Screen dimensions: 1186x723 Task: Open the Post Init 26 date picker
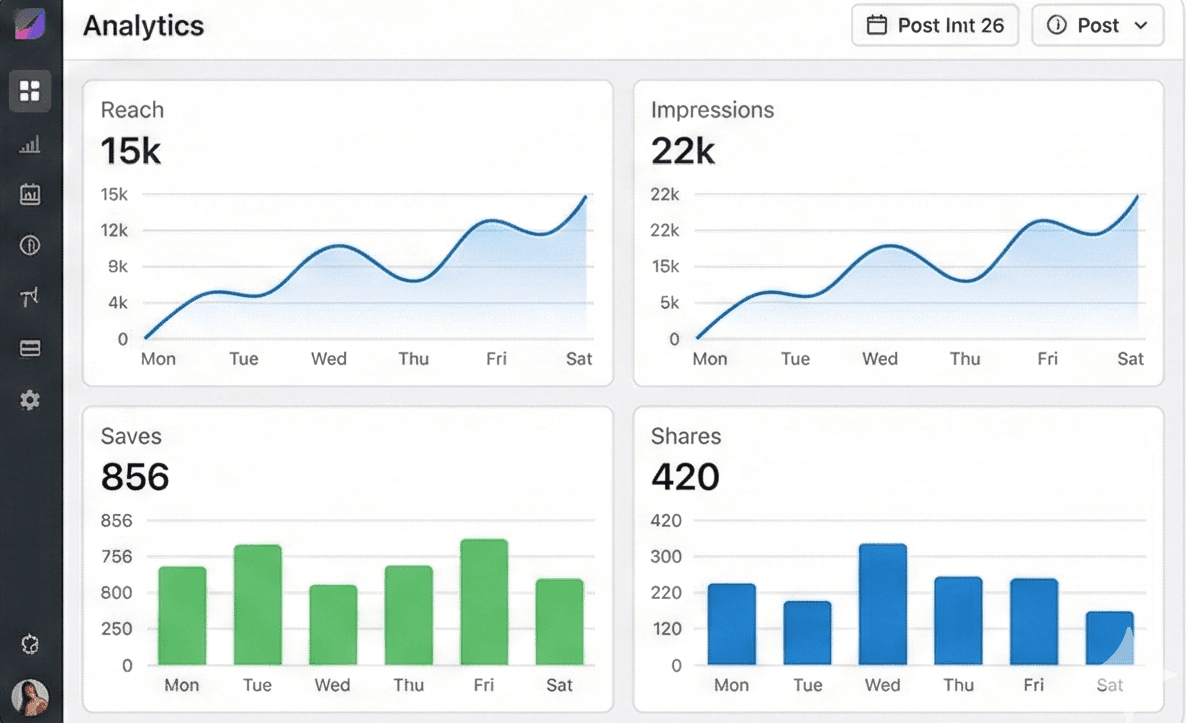click(x=934, y=25)
